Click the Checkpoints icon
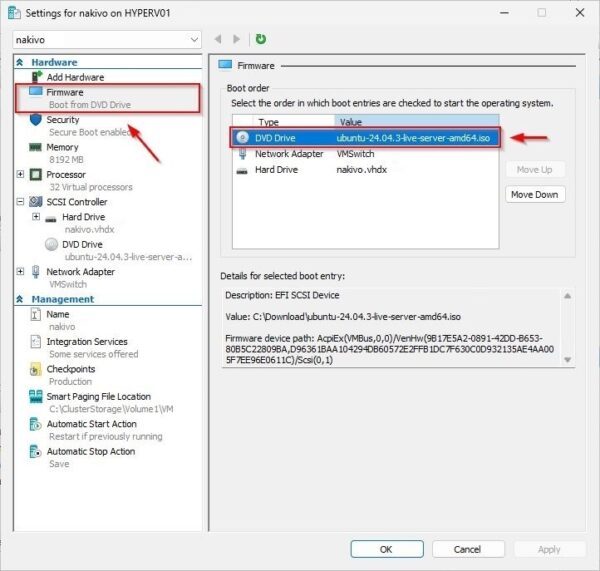The width and height of the screenshot is (600, 571). pos(35,369)
